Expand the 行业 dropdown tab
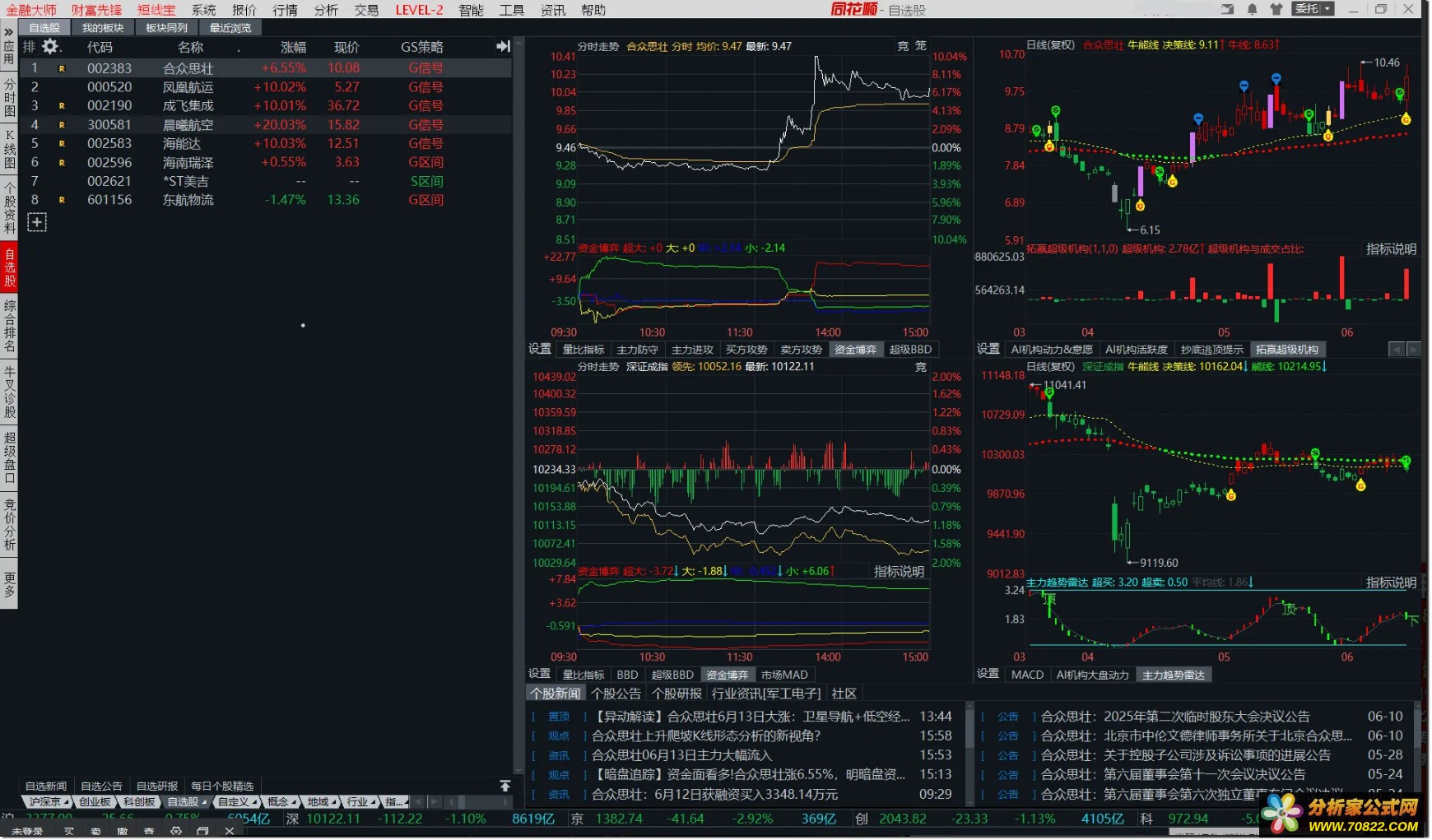The height and width of the screenshot is (840, 1432). tap(361, 801)
